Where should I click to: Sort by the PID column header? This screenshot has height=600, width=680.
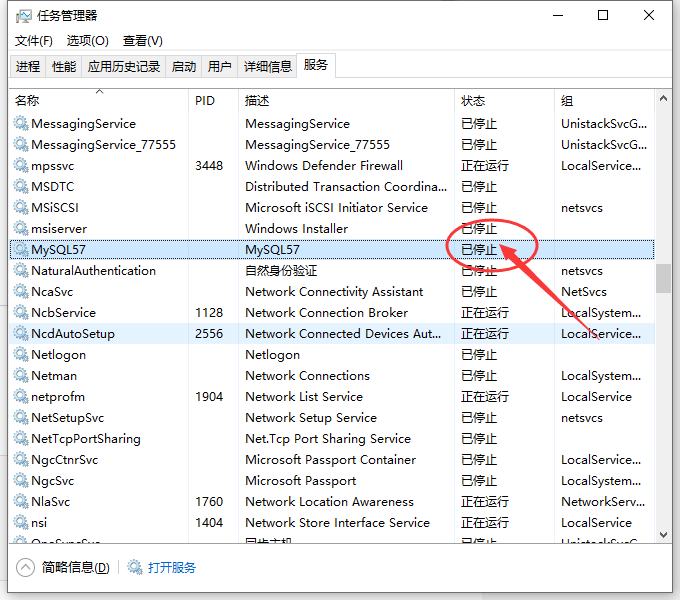tap(213, 101)
